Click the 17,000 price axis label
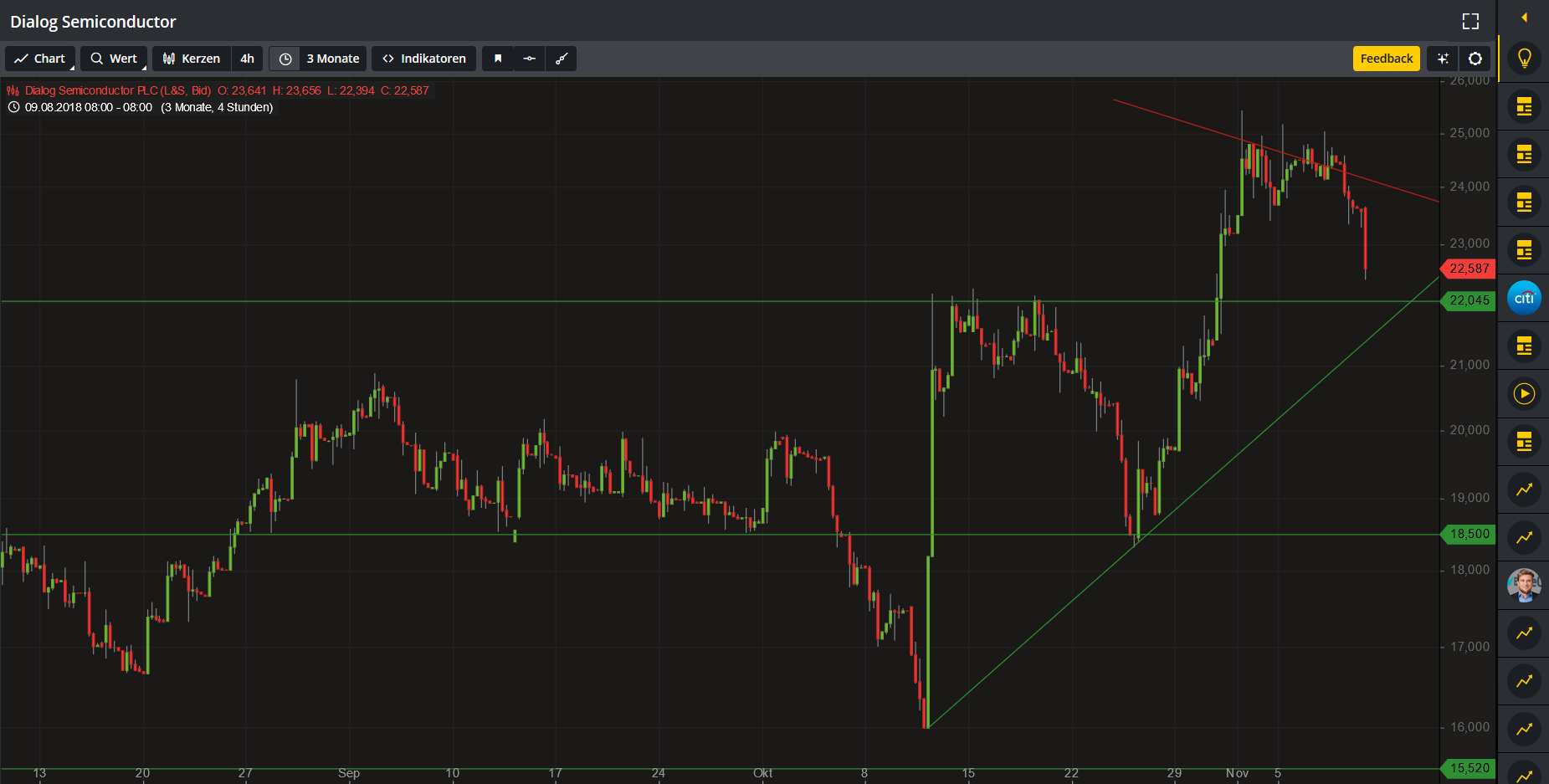Image resolution: width=1549 pixels, height=784 pixels. pos(1469,647)
